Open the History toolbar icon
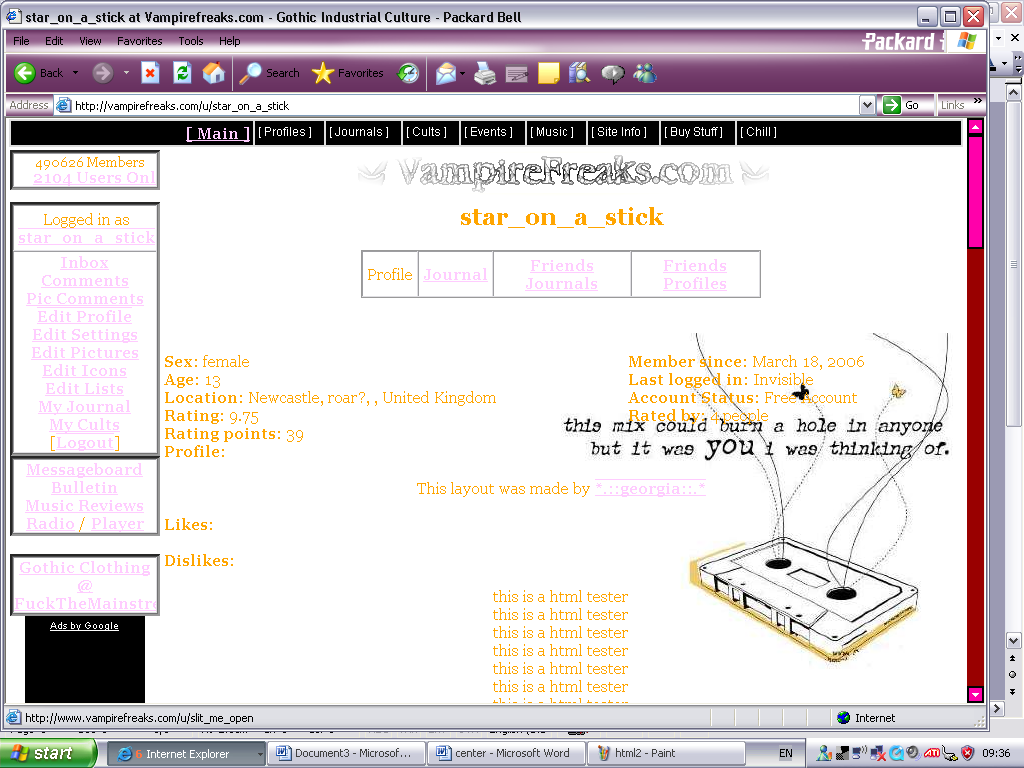Image resolution: width=1024 pixels, height=768 pixels. tap(408, 73)
